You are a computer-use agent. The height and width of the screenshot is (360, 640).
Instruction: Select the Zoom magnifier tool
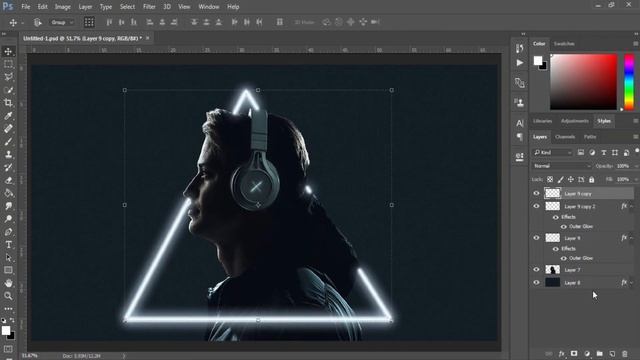8,296
